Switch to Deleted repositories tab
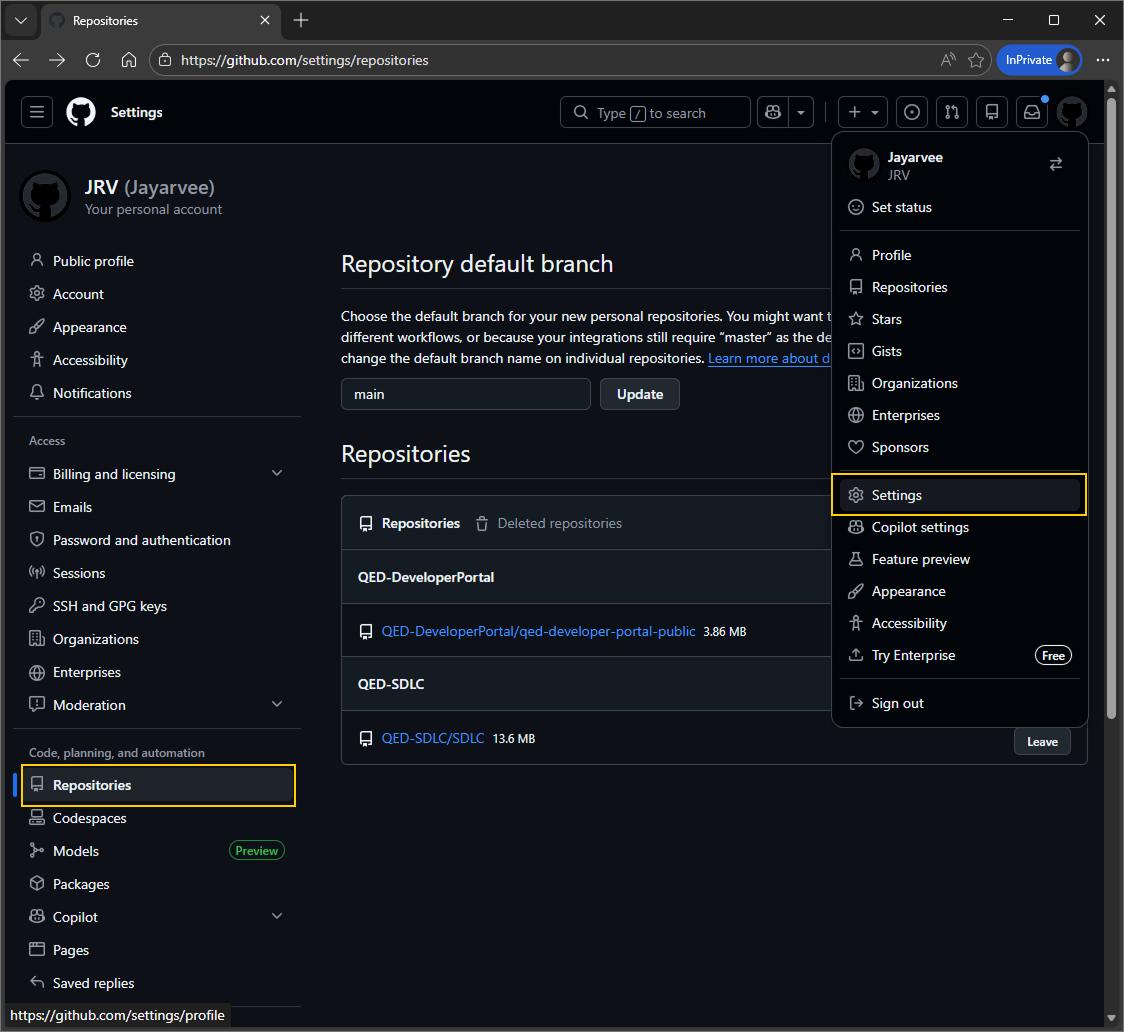Image resolution: width=1124 pixels, height=1032 pixels. tap(559, 523)
